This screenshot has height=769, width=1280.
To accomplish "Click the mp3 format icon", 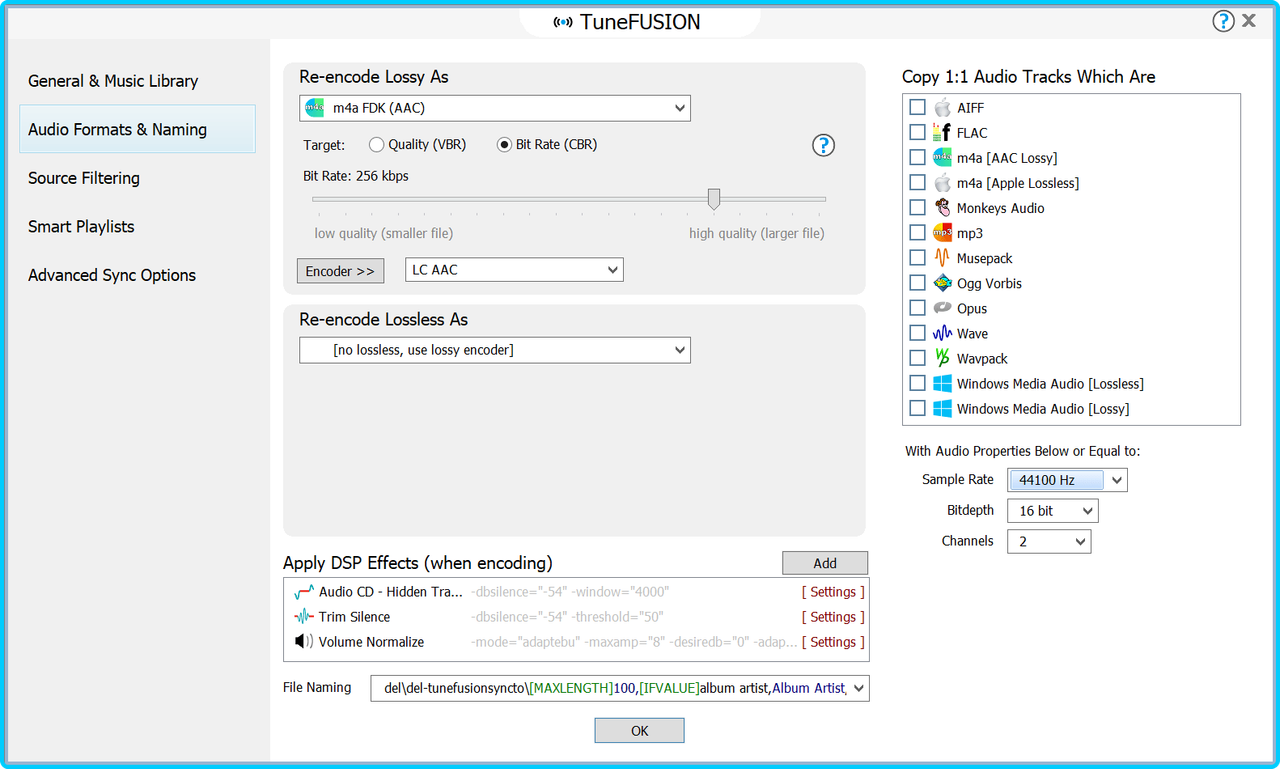I will pyautogui.click(x=942, y=232).
